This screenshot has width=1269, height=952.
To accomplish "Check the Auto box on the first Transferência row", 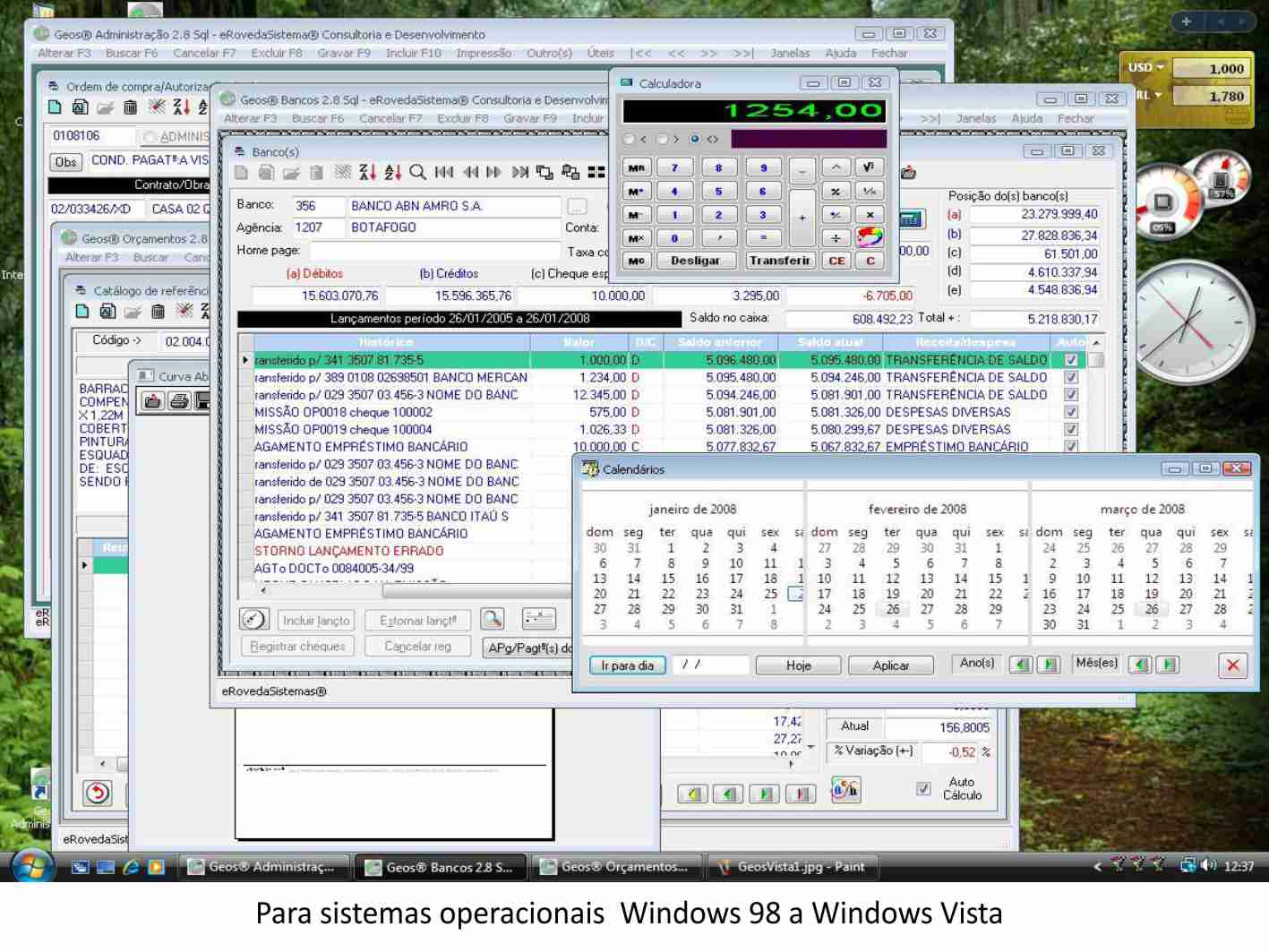I will [1070, 360].
